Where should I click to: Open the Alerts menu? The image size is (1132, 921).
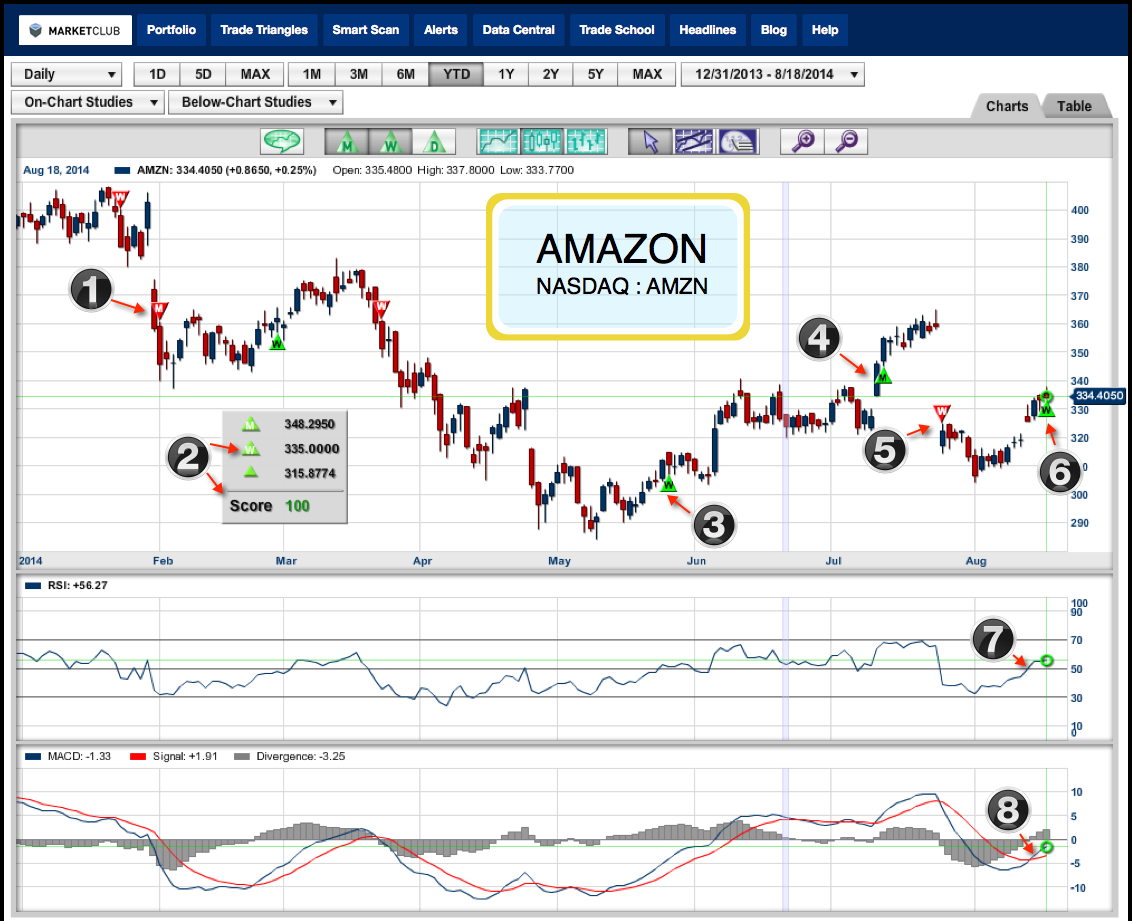[440, 30]
